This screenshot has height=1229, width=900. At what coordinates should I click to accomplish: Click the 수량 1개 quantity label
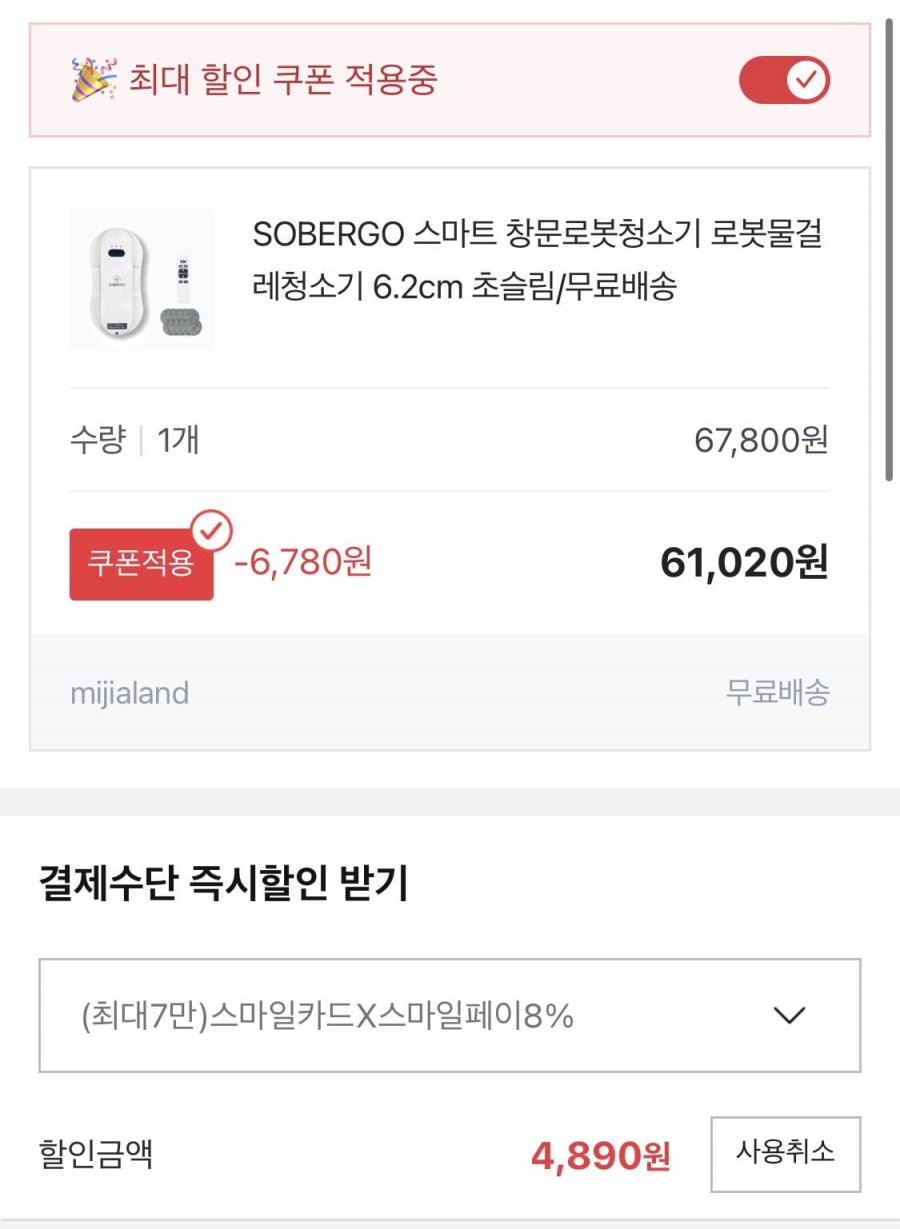(134, 440)
